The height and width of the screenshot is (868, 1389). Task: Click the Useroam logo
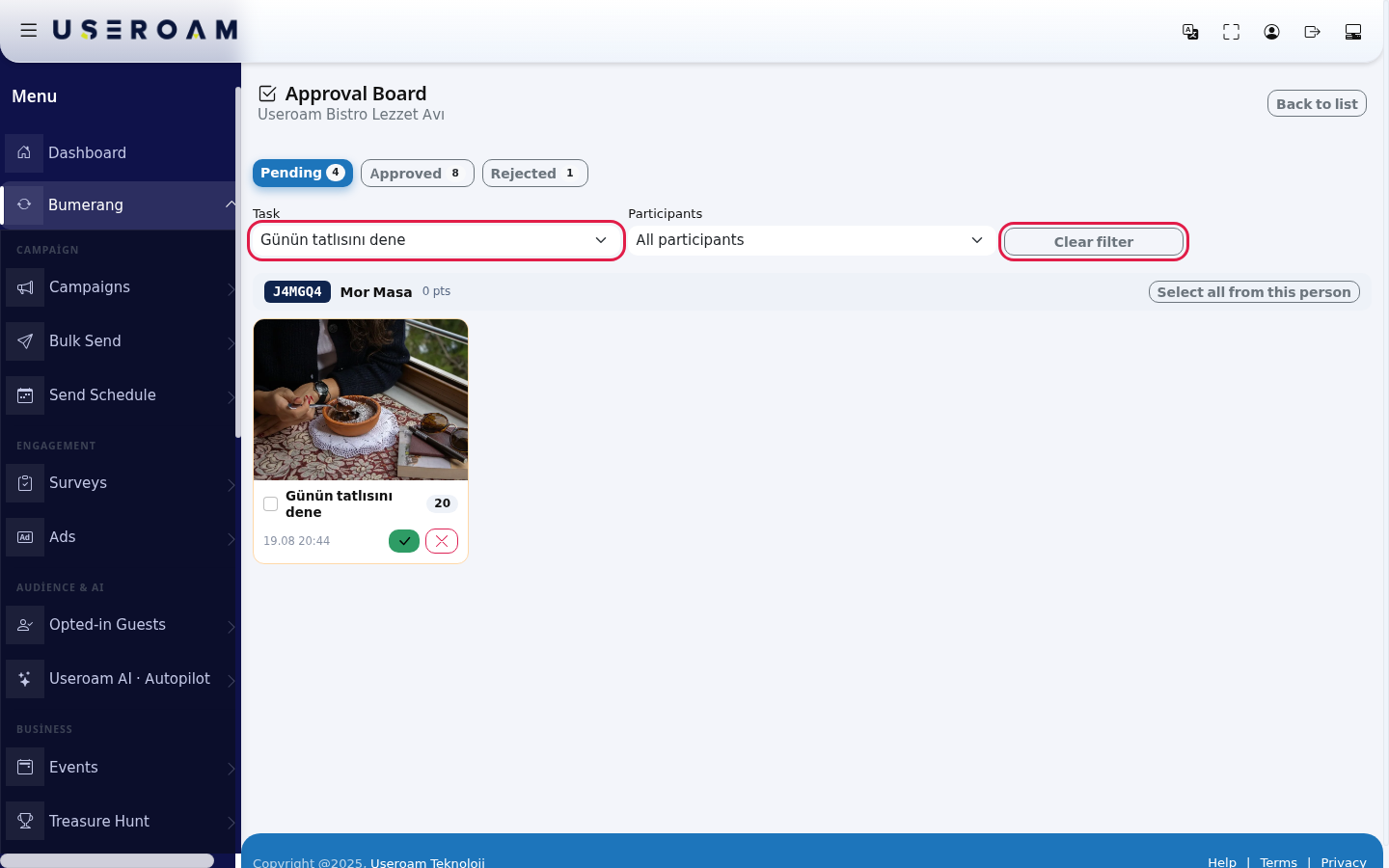click(x=145, y=31)
